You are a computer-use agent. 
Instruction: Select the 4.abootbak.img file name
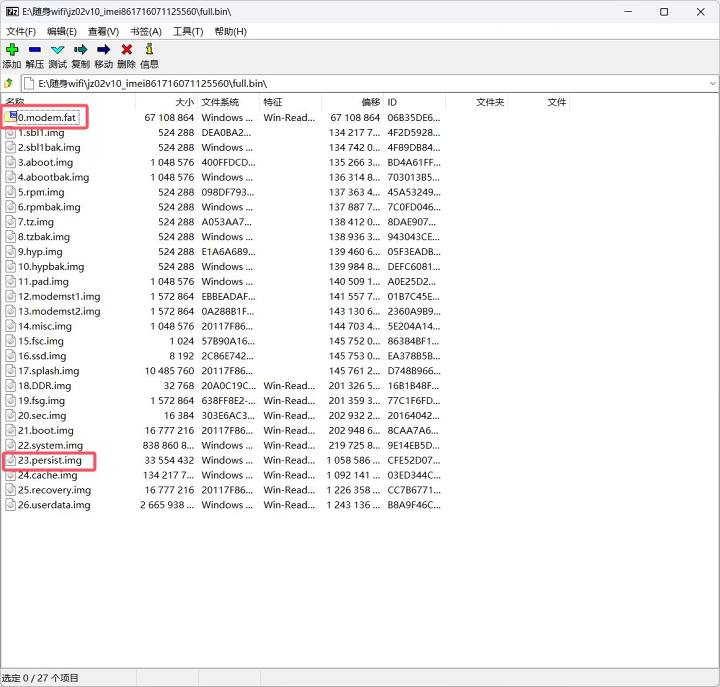click(54, 177)
